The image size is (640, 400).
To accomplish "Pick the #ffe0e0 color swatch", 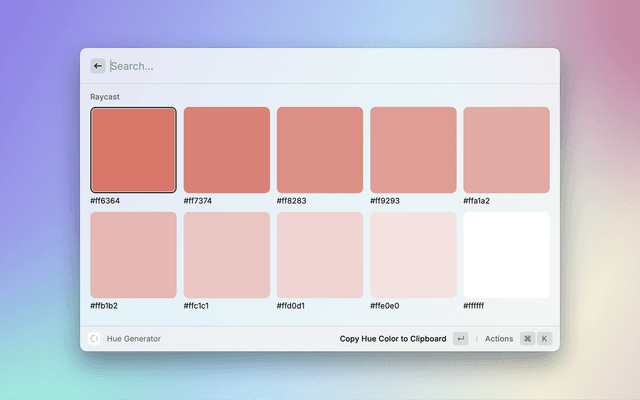I will 413,255.
